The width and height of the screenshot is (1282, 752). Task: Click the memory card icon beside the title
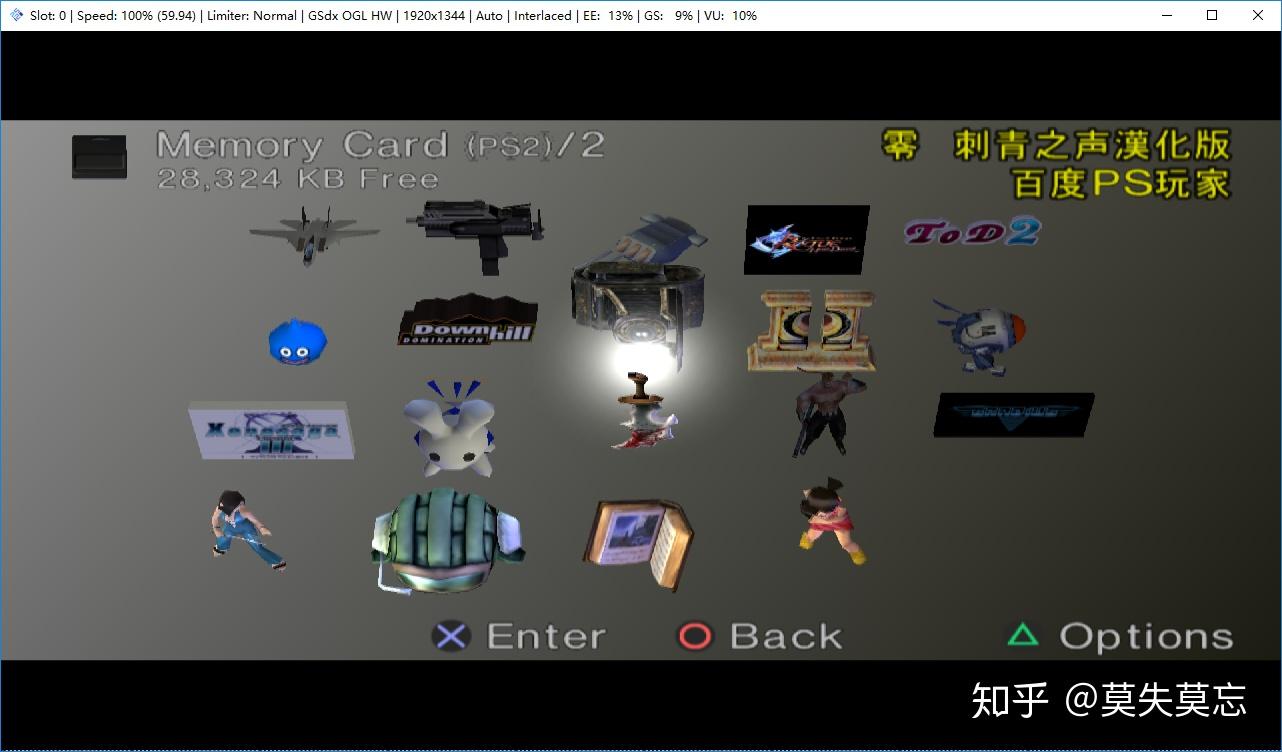pyautogui.click(x=99, y=155)
